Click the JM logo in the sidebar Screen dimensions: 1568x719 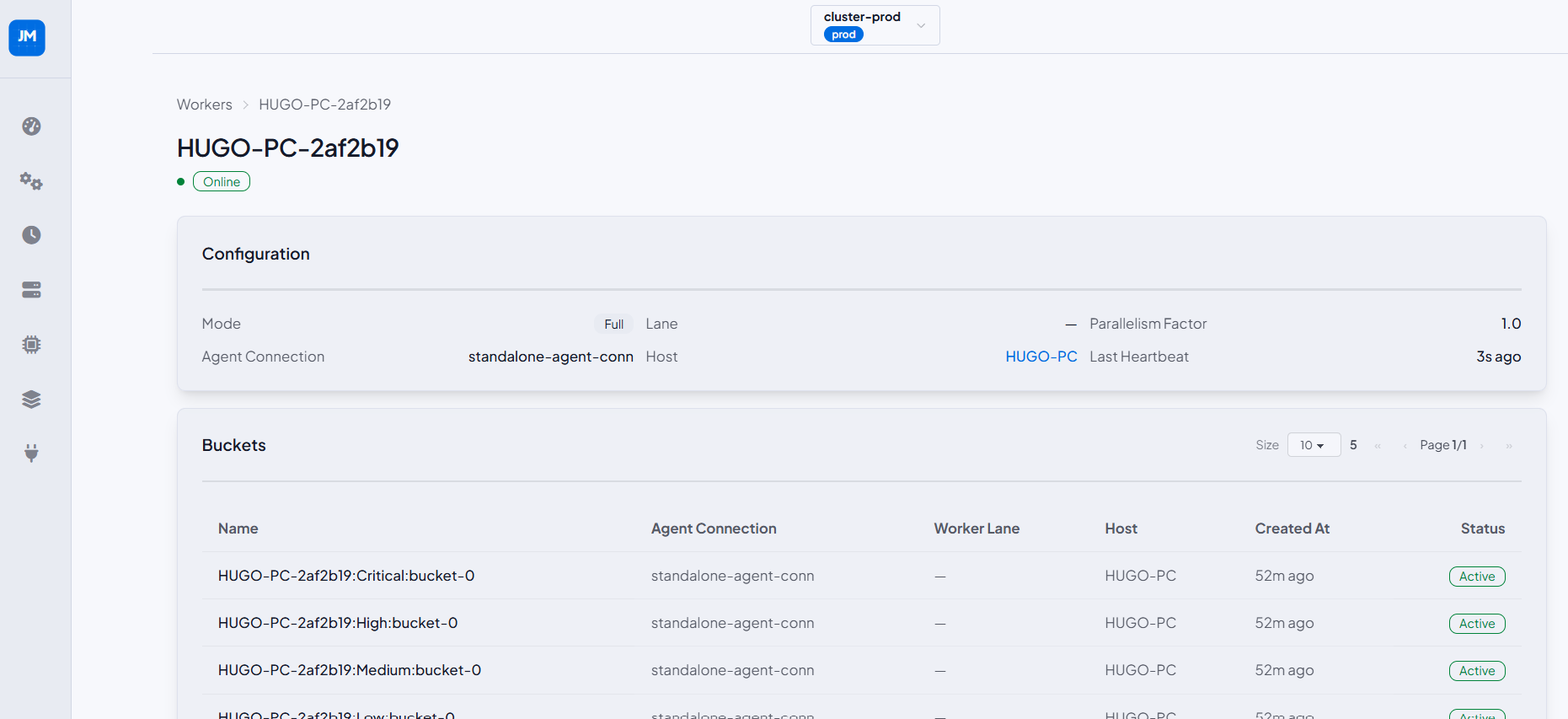pyautogui.click(x=27, y=38)
